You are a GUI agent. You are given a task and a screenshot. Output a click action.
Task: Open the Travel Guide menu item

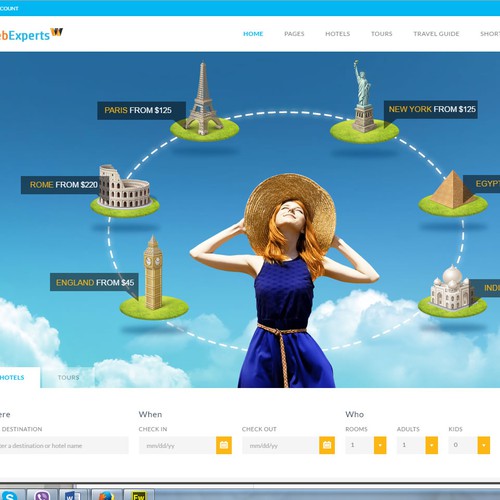coord(436,34)
